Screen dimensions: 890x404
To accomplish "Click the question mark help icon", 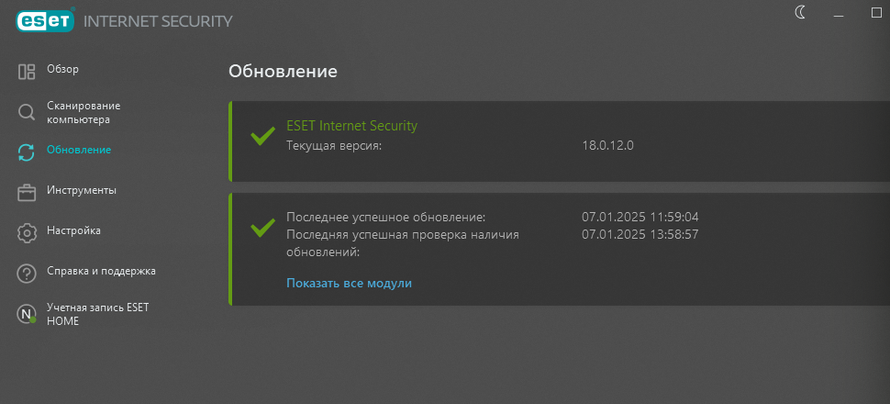I will (x=27, y=272).
